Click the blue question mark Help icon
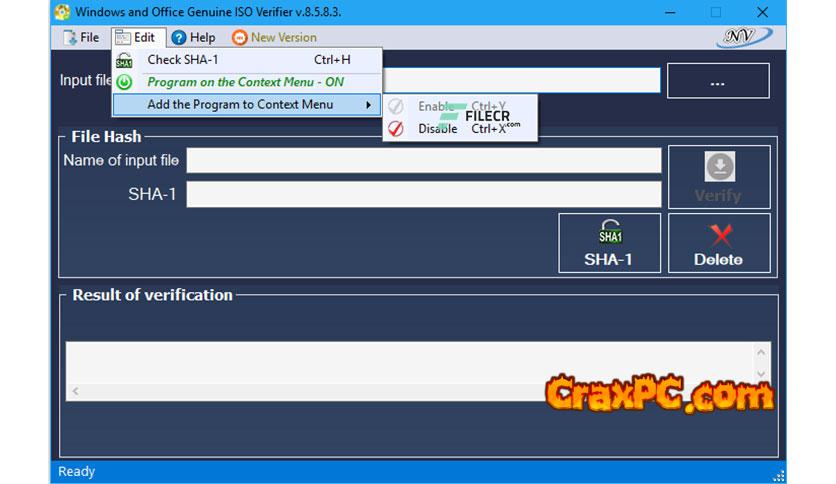 point(179,37)
